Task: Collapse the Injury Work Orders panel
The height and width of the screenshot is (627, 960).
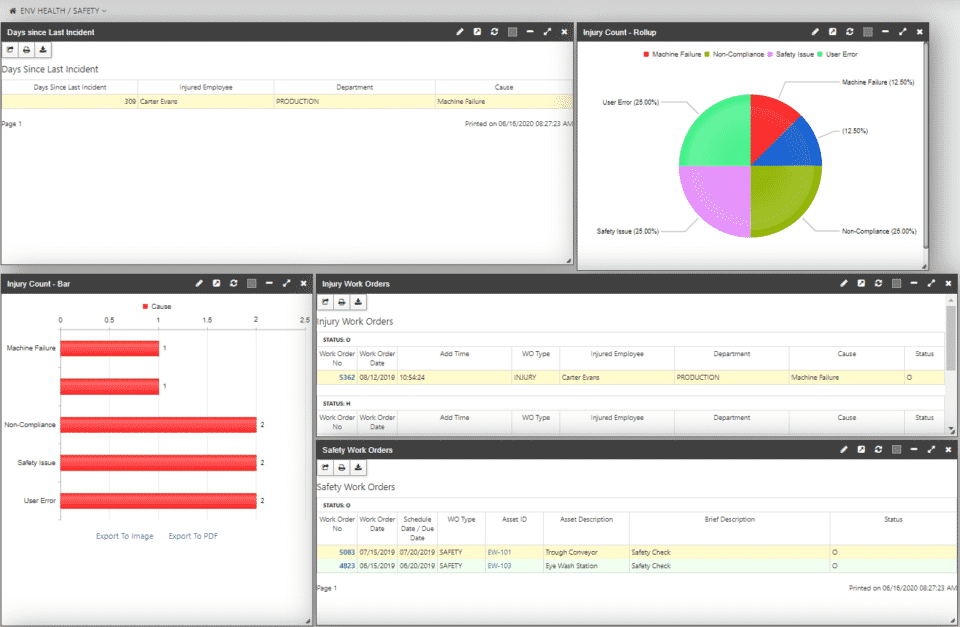Action: [914, 283]
